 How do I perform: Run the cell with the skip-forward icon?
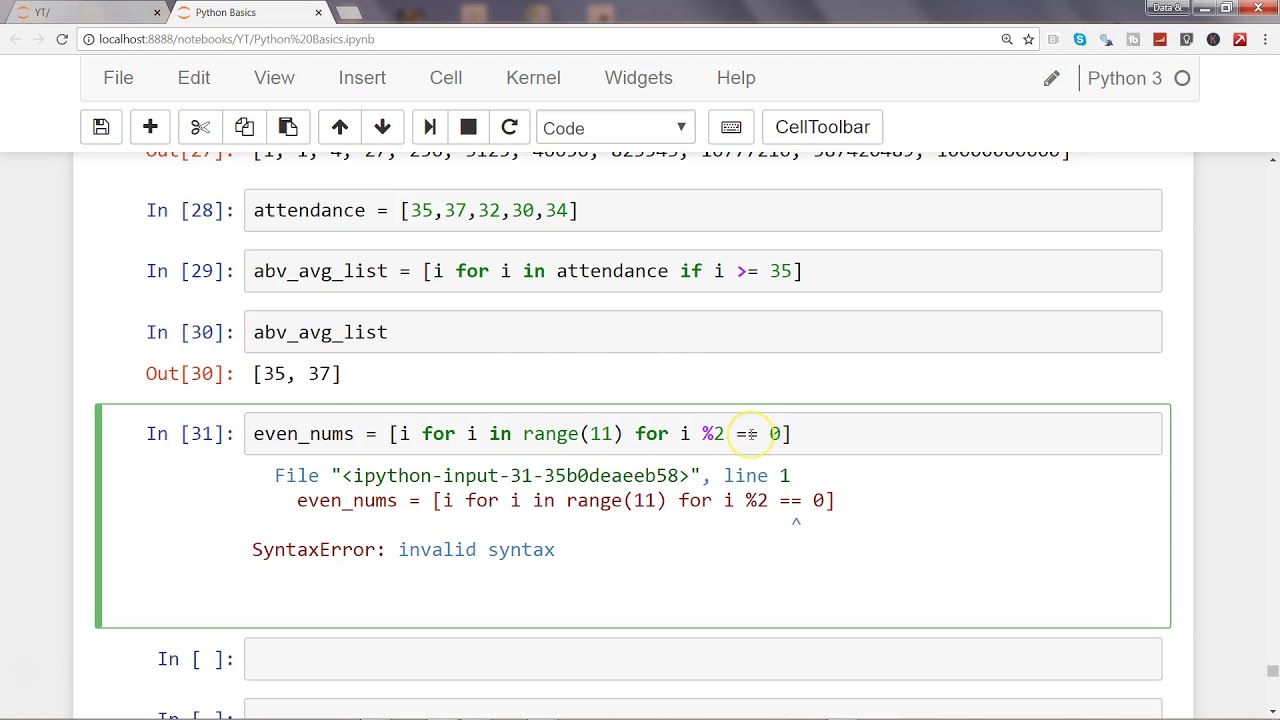430,127
